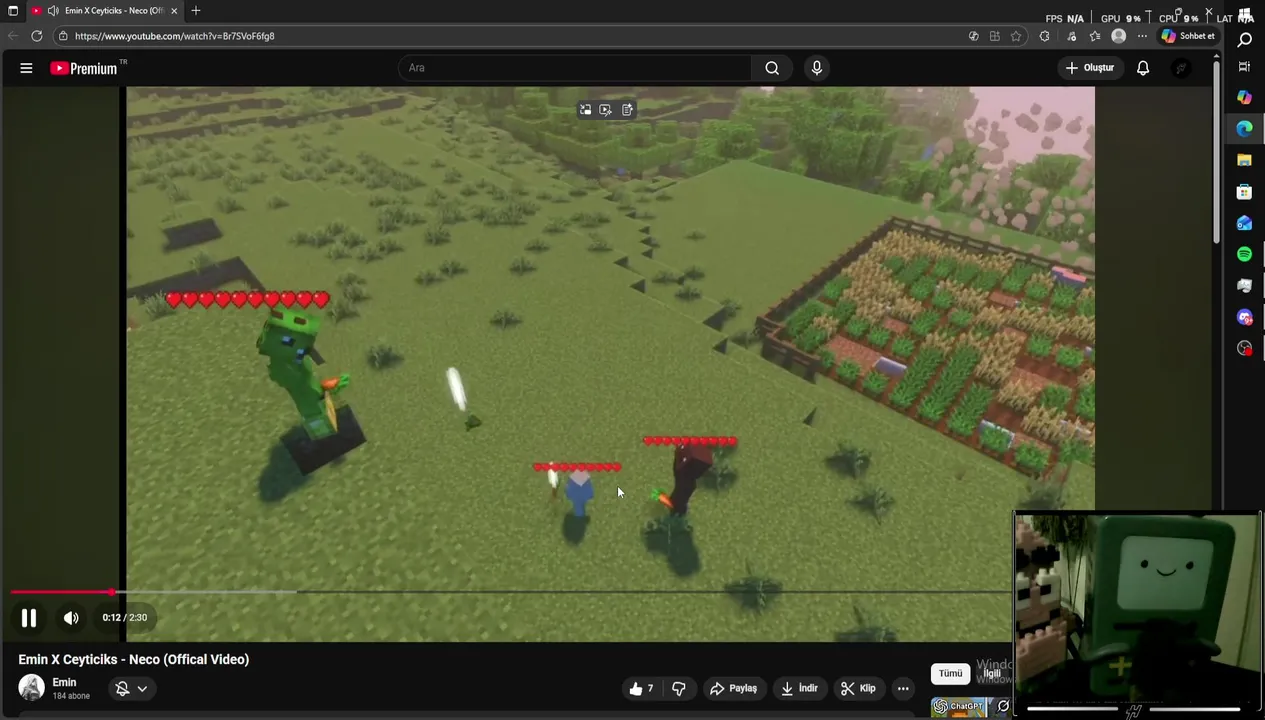Open the browser tab actions menu

[x=13, y=10]
